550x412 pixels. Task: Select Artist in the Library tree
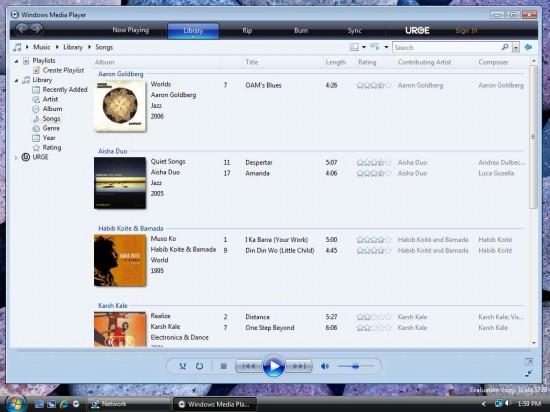pyautogui.click(x=50, y=99)
